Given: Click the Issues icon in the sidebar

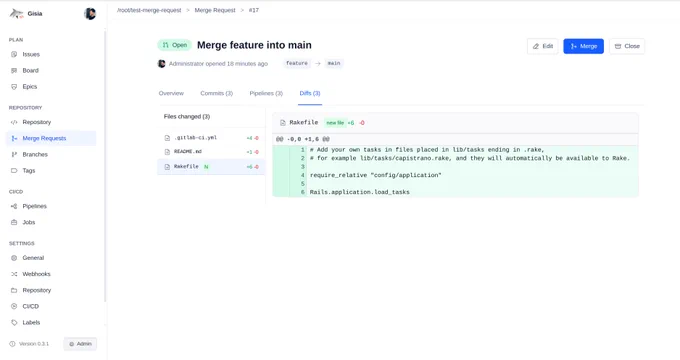Looking at the screenshot, I should pyautogui.click(x=14, y=54).
